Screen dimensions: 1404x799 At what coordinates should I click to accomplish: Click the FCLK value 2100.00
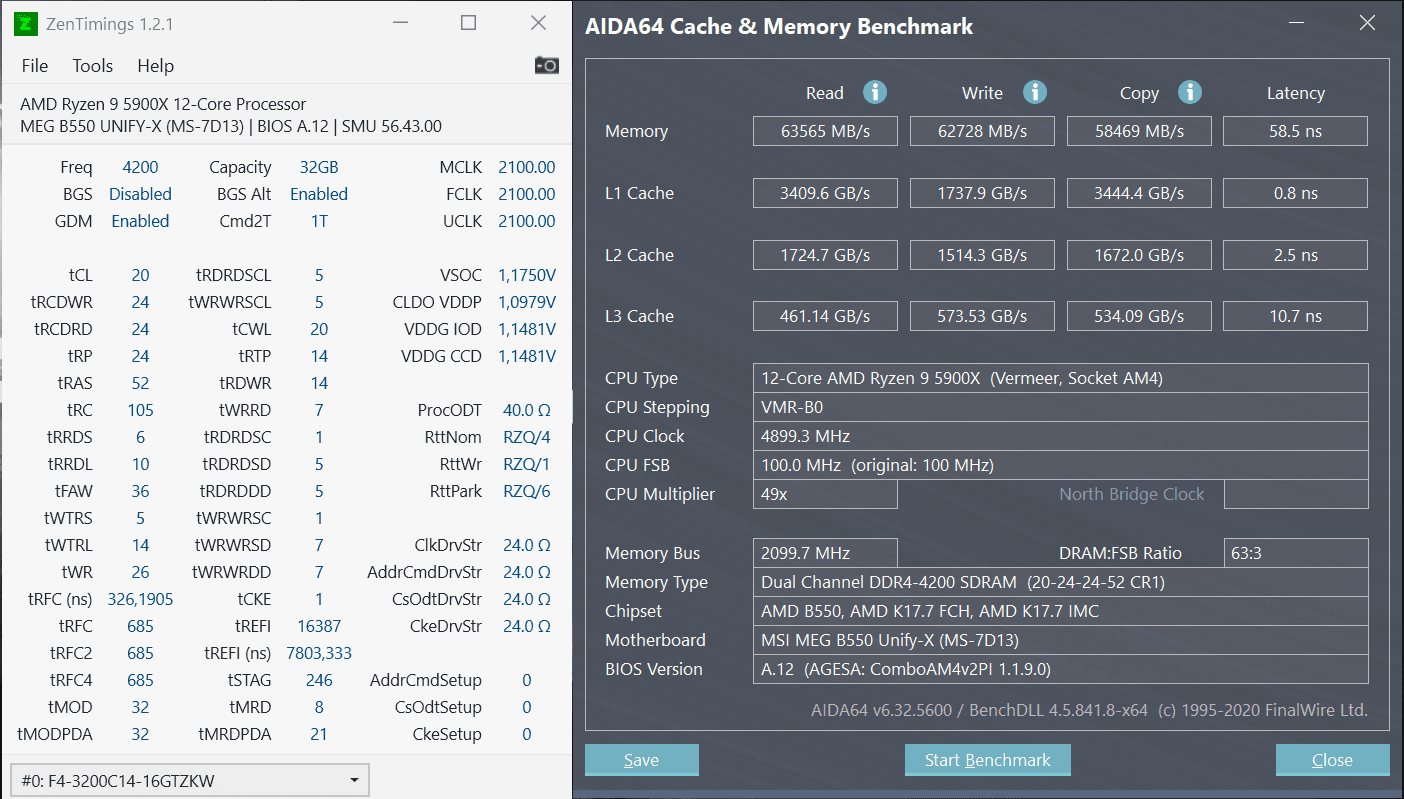tap(527, 194)
